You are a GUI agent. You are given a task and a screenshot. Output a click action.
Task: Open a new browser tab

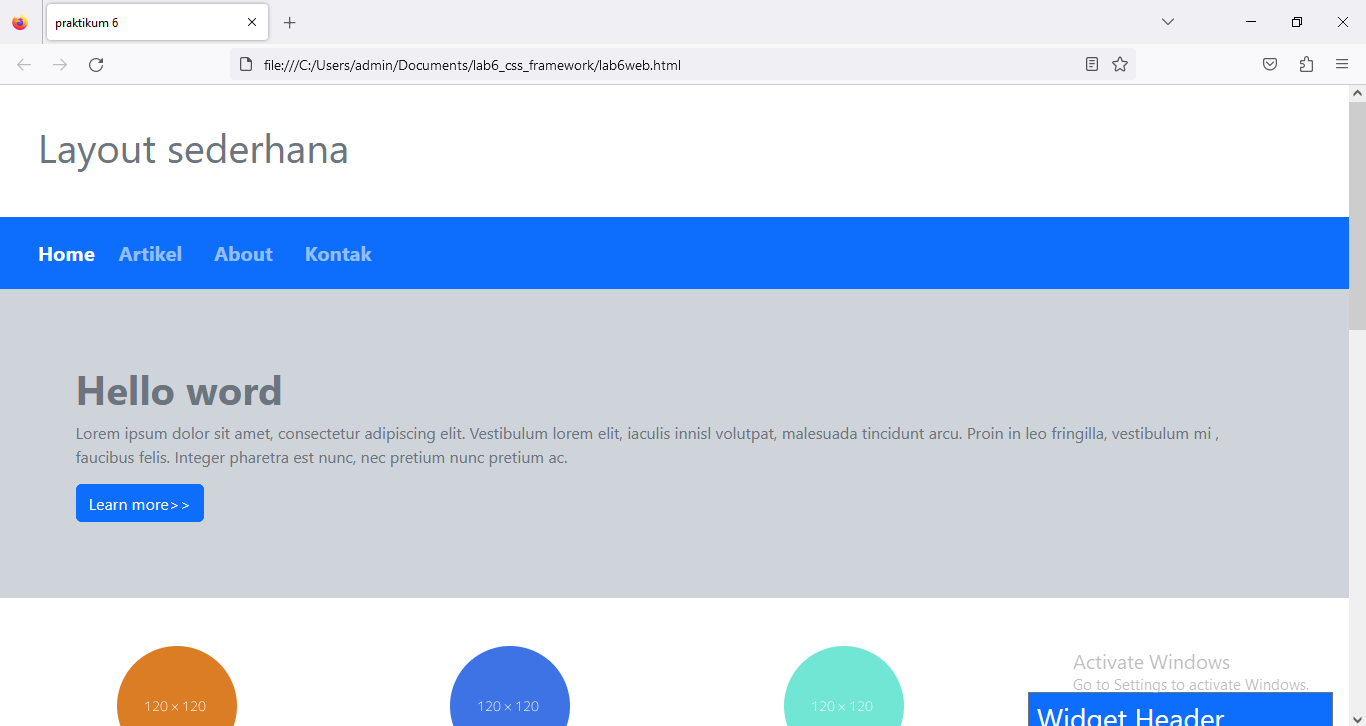tap(289, 21)
